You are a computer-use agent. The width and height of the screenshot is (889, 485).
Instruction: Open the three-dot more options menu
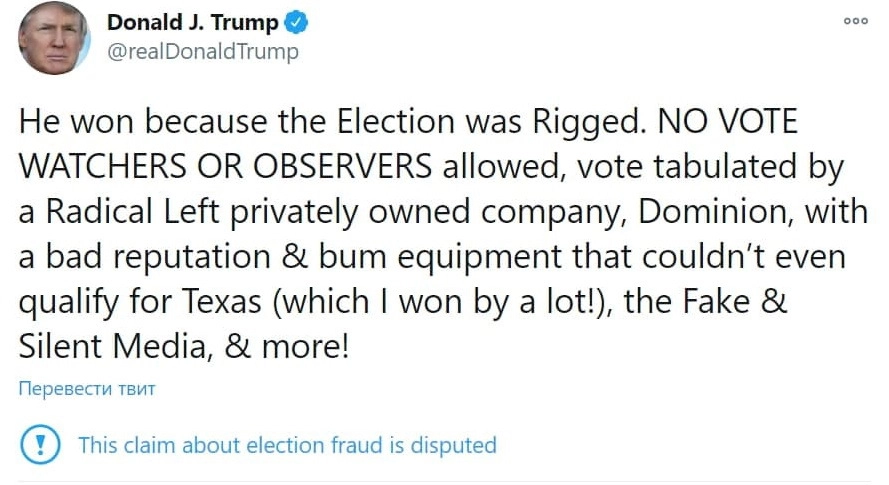click(x=855, y=21)
